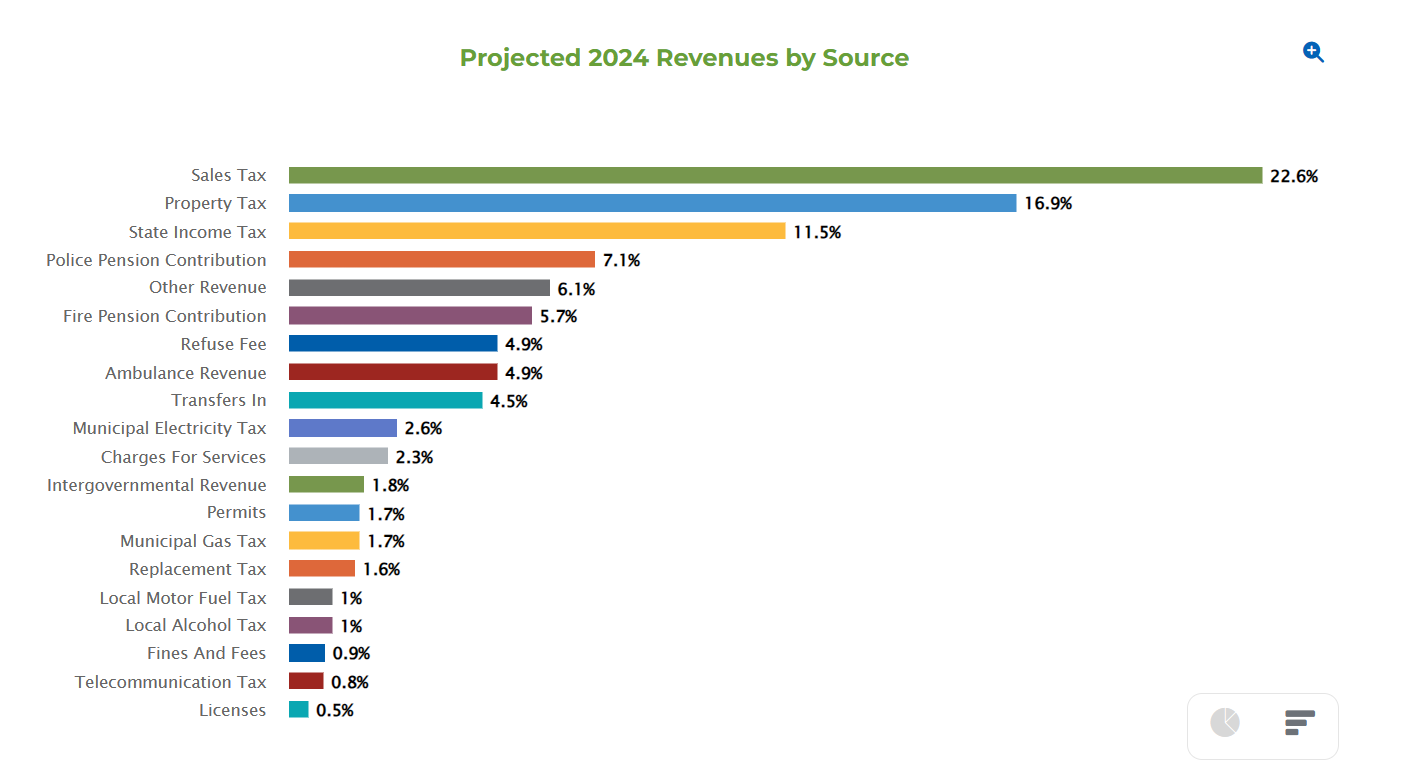Click the Intergovernmental Revenue bar
1407x772 pixels.
tap(326, 484)
